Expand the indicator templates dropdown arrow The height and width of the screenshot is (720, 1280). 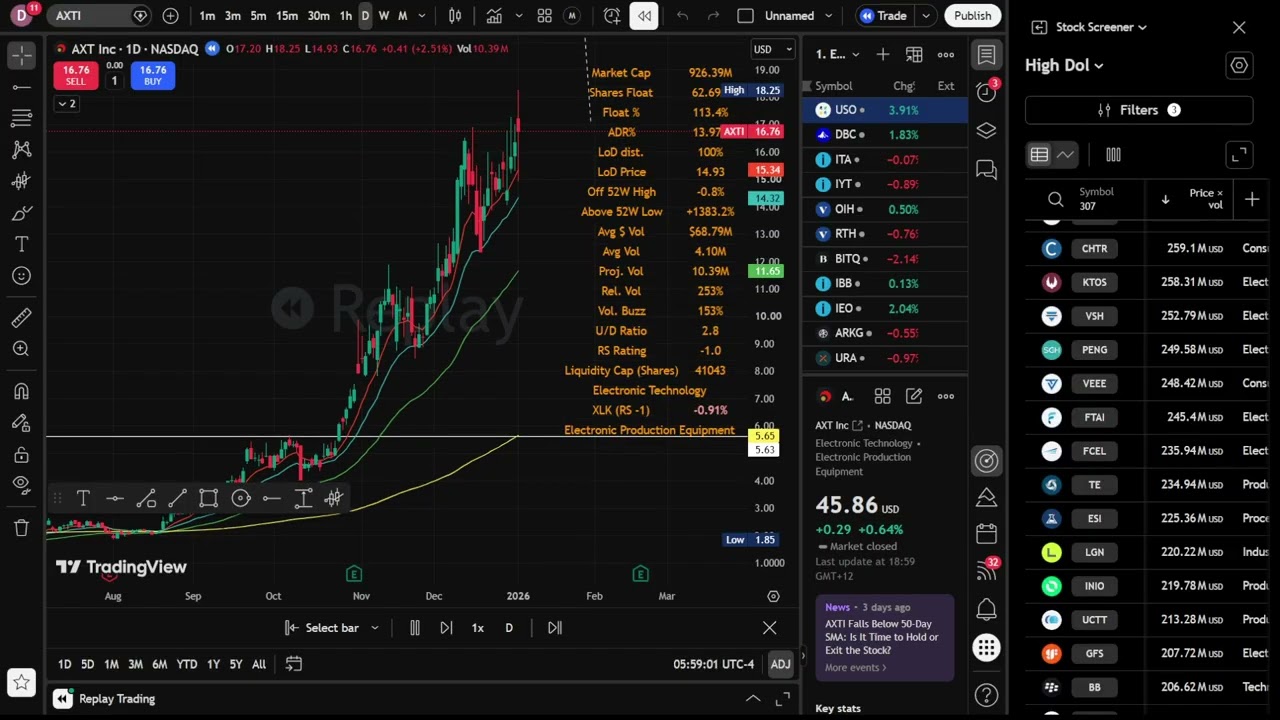point(519,16)
